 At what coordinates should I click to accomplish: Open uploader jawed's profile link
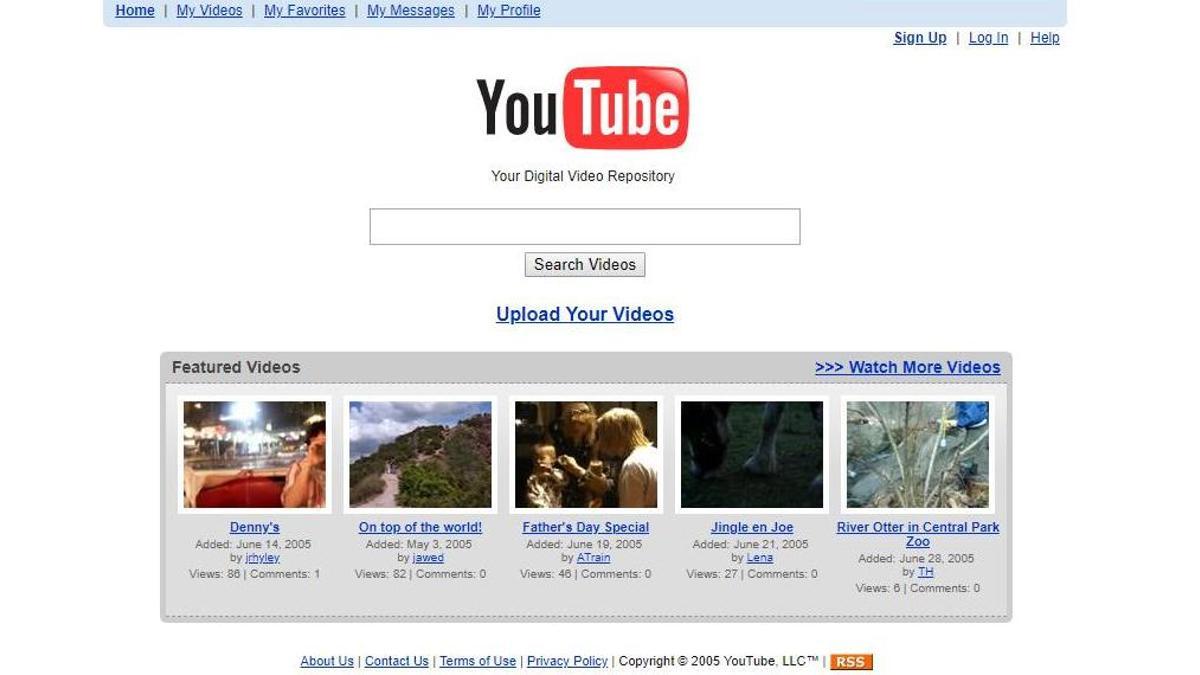coord(428,558)
